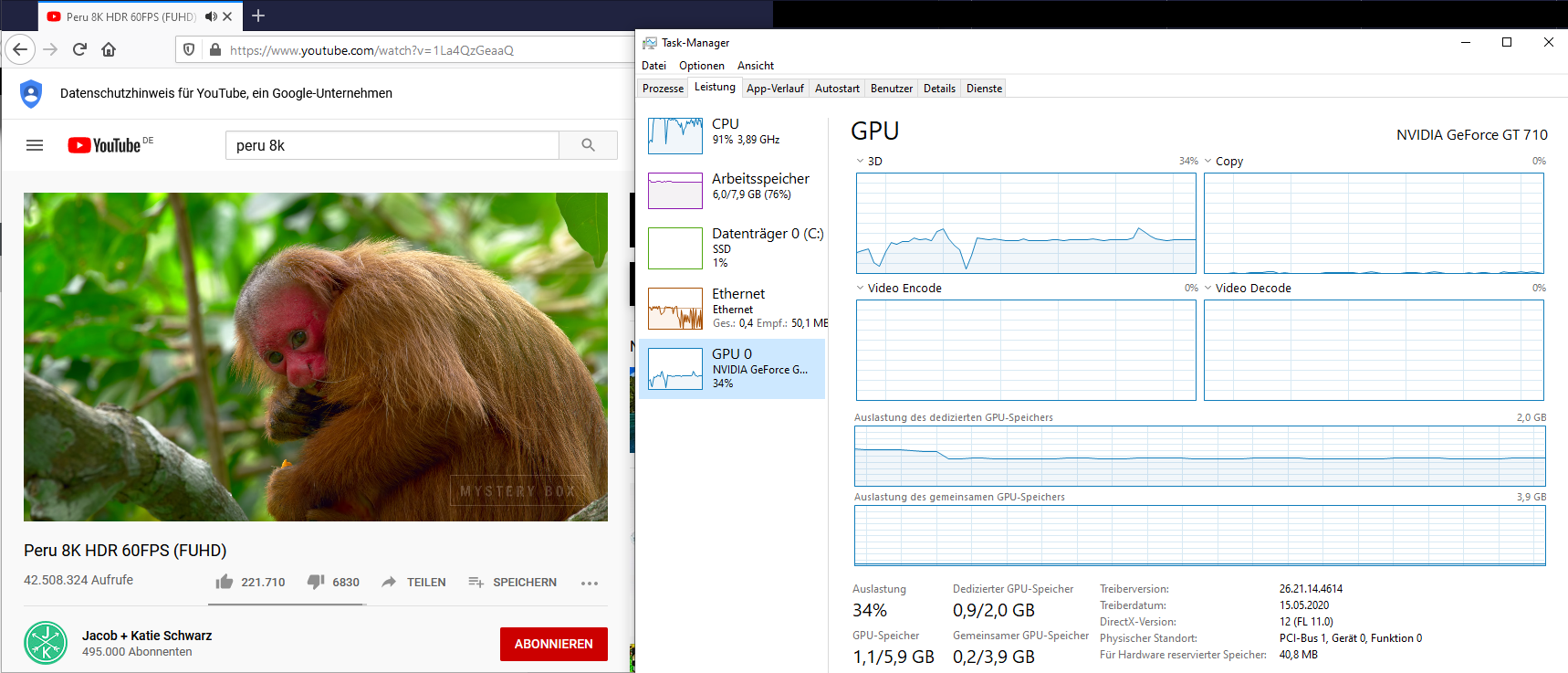
Task: Select the Datenträger 0 (C:) entry
Action: 732,248
